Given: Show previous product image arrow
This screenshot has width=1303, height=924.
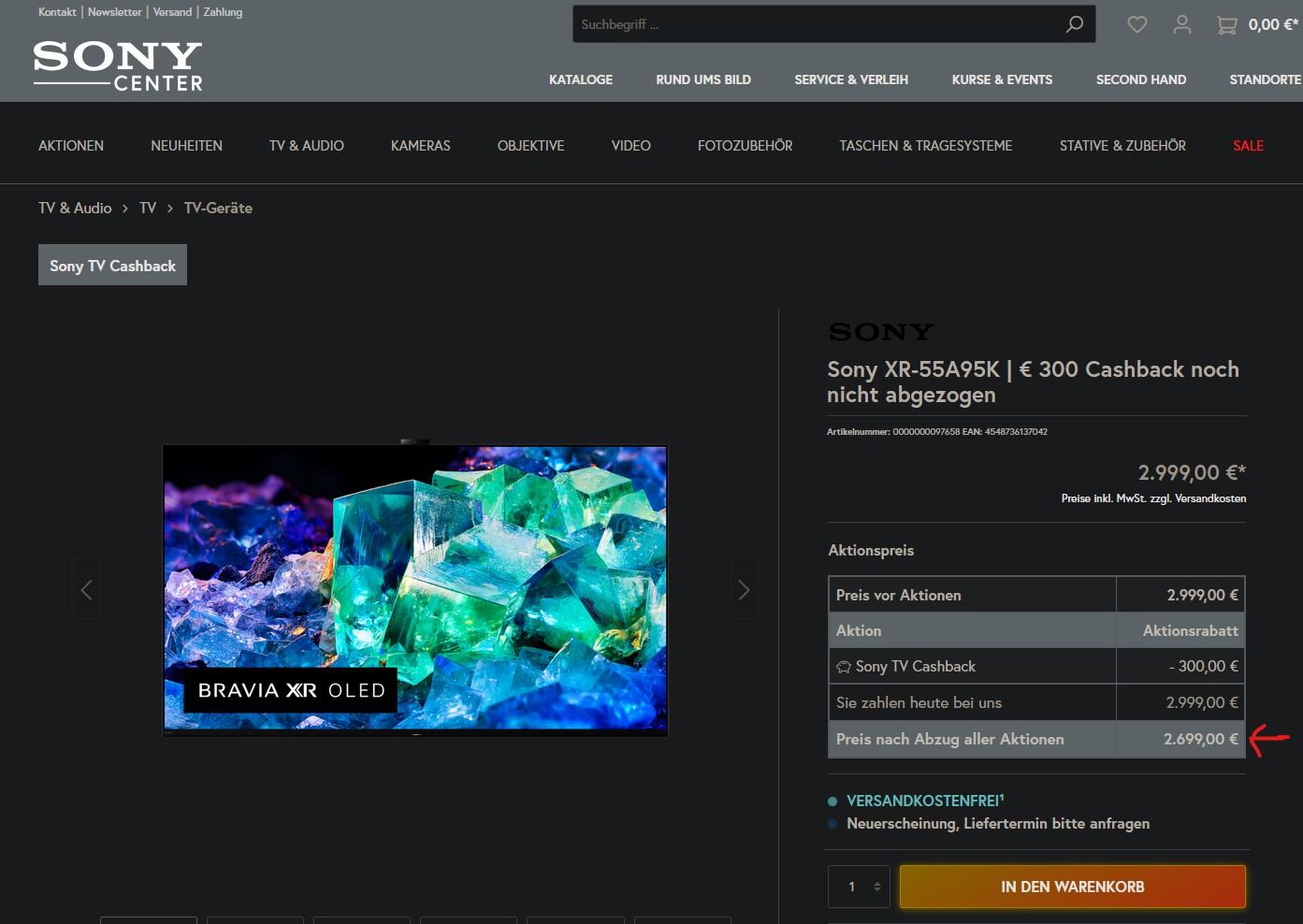Looking at the screenshot, I should [86, 589].
